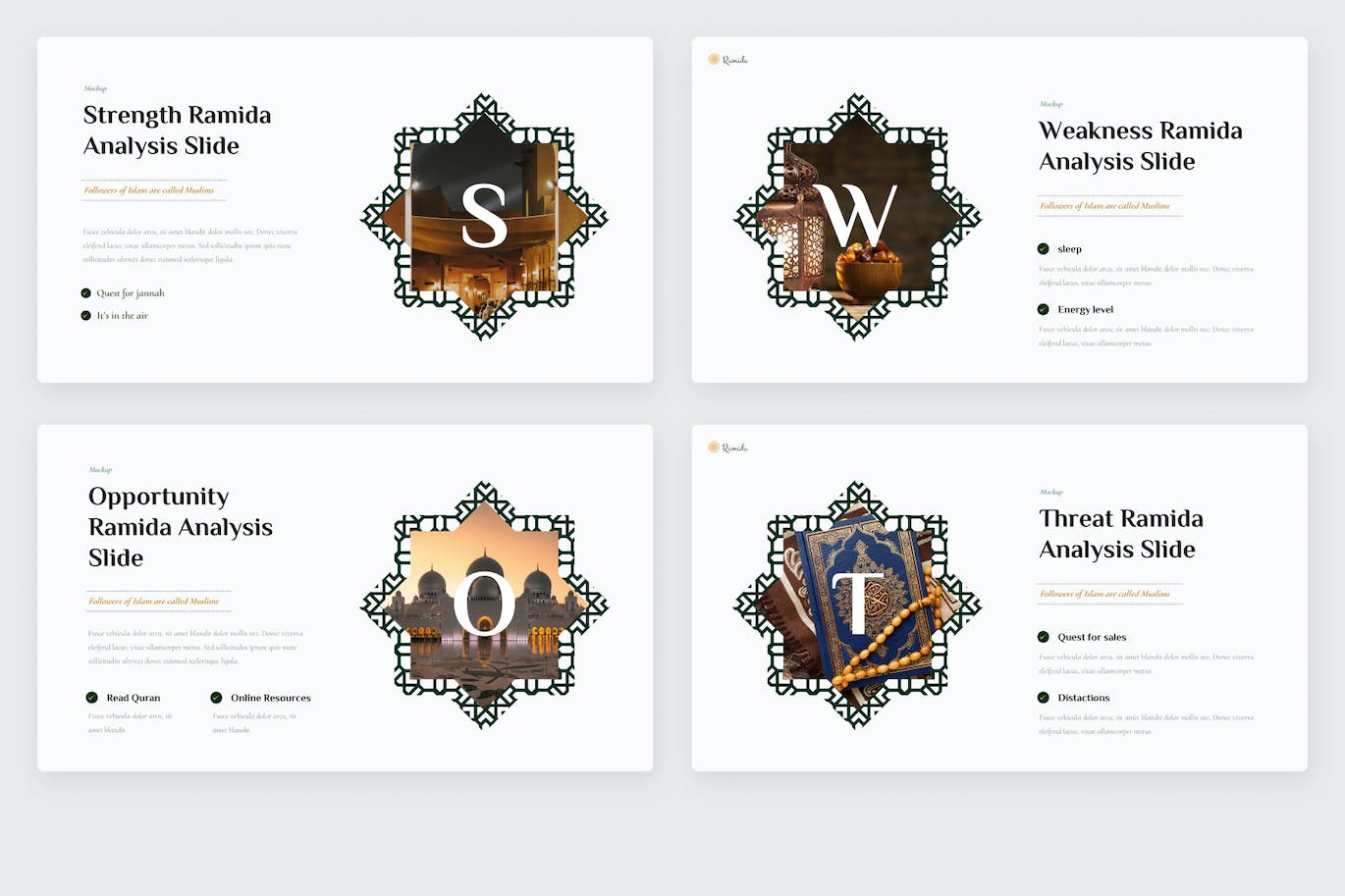
Task: Click the sleep label
Action: click(x=1070, y=249)
